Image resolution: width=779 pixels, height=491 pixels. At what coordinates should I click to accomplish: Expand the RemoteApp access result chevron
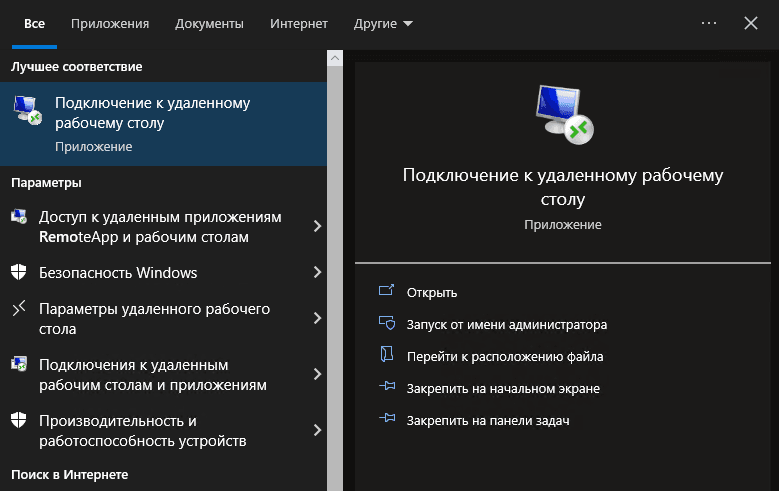(x=317, y=227)
